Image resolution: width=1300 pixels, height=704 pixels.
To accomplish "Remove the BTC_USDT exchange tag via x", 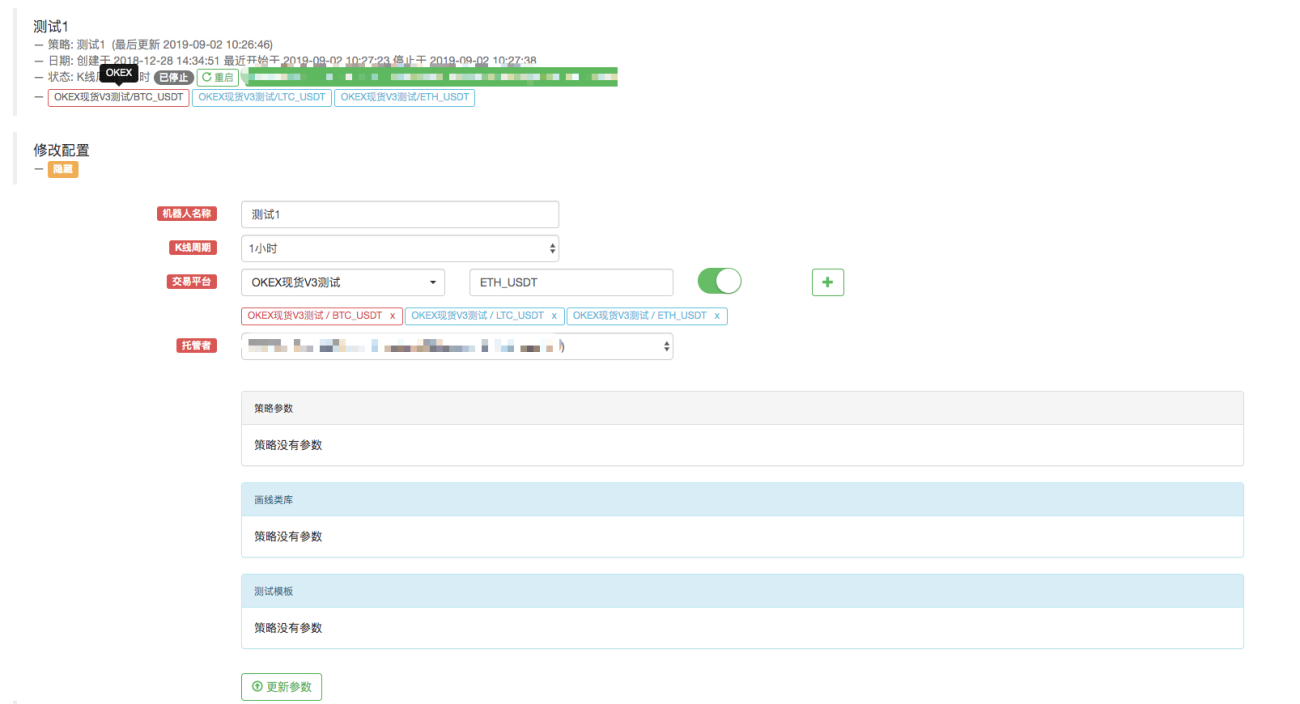I will tap(392, 316).
